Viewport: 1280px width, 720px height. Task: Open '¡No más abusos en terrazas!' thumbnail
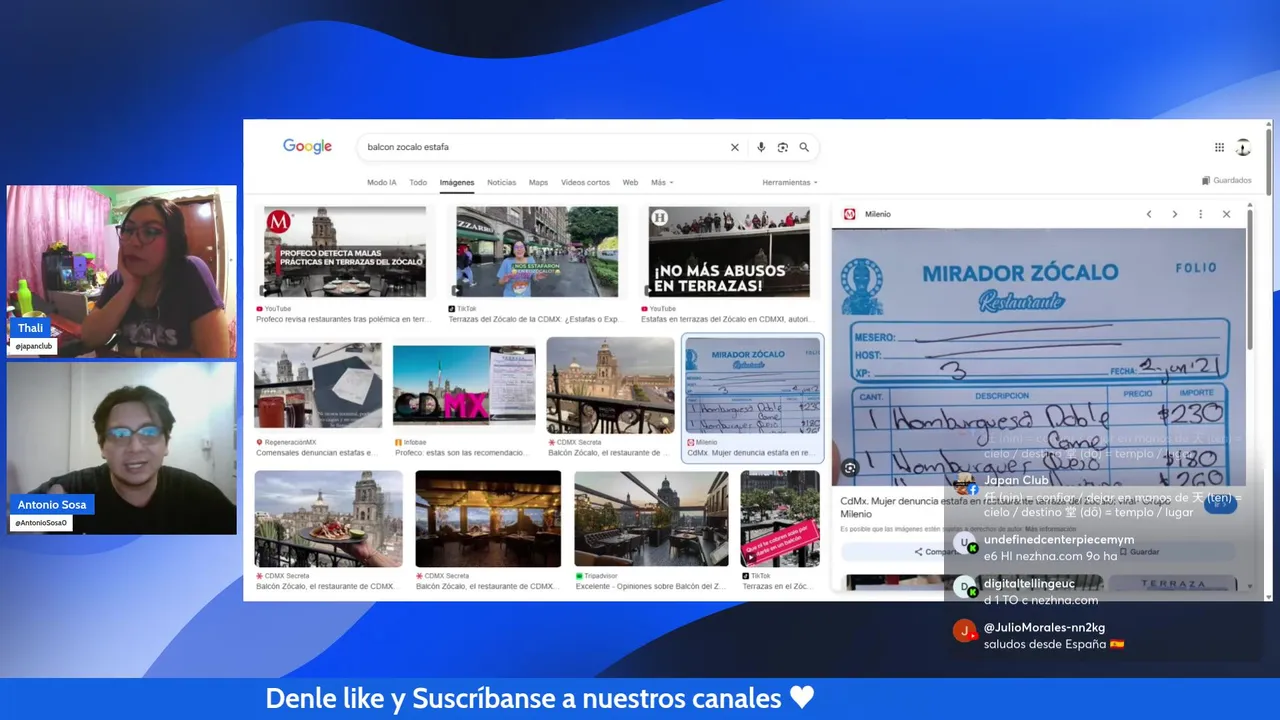click(729, 252)
